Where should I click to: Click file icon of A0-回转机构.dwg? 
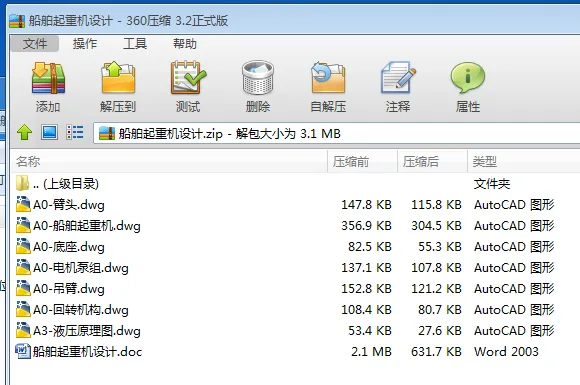tap(23, 309)
